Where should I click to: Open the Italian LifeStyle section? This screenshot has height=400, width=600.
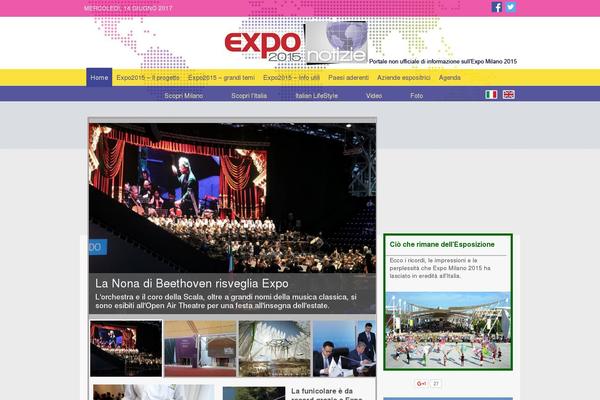[x=316, y=96]
